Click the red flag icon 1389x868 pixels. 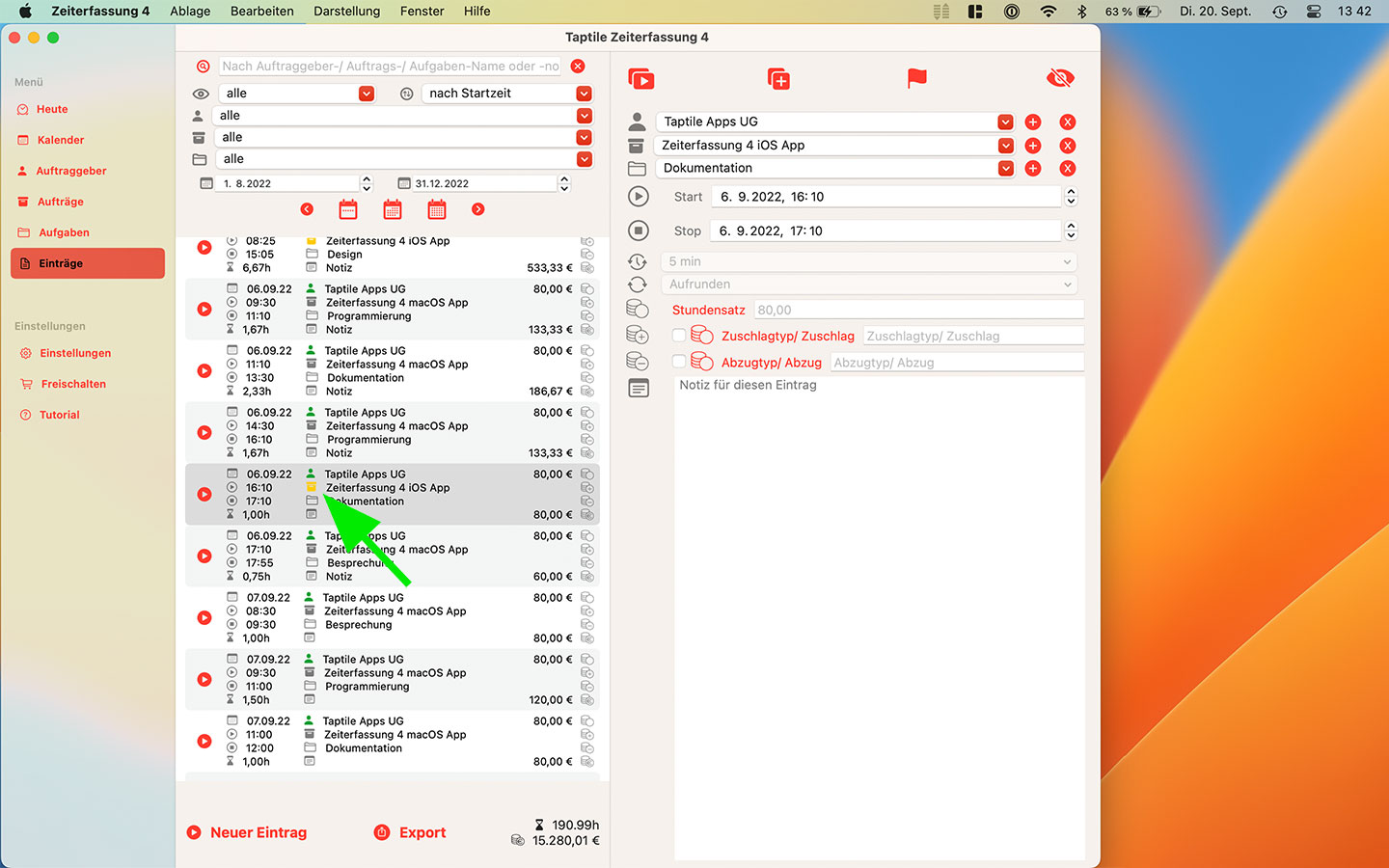(x=917, y=78)
